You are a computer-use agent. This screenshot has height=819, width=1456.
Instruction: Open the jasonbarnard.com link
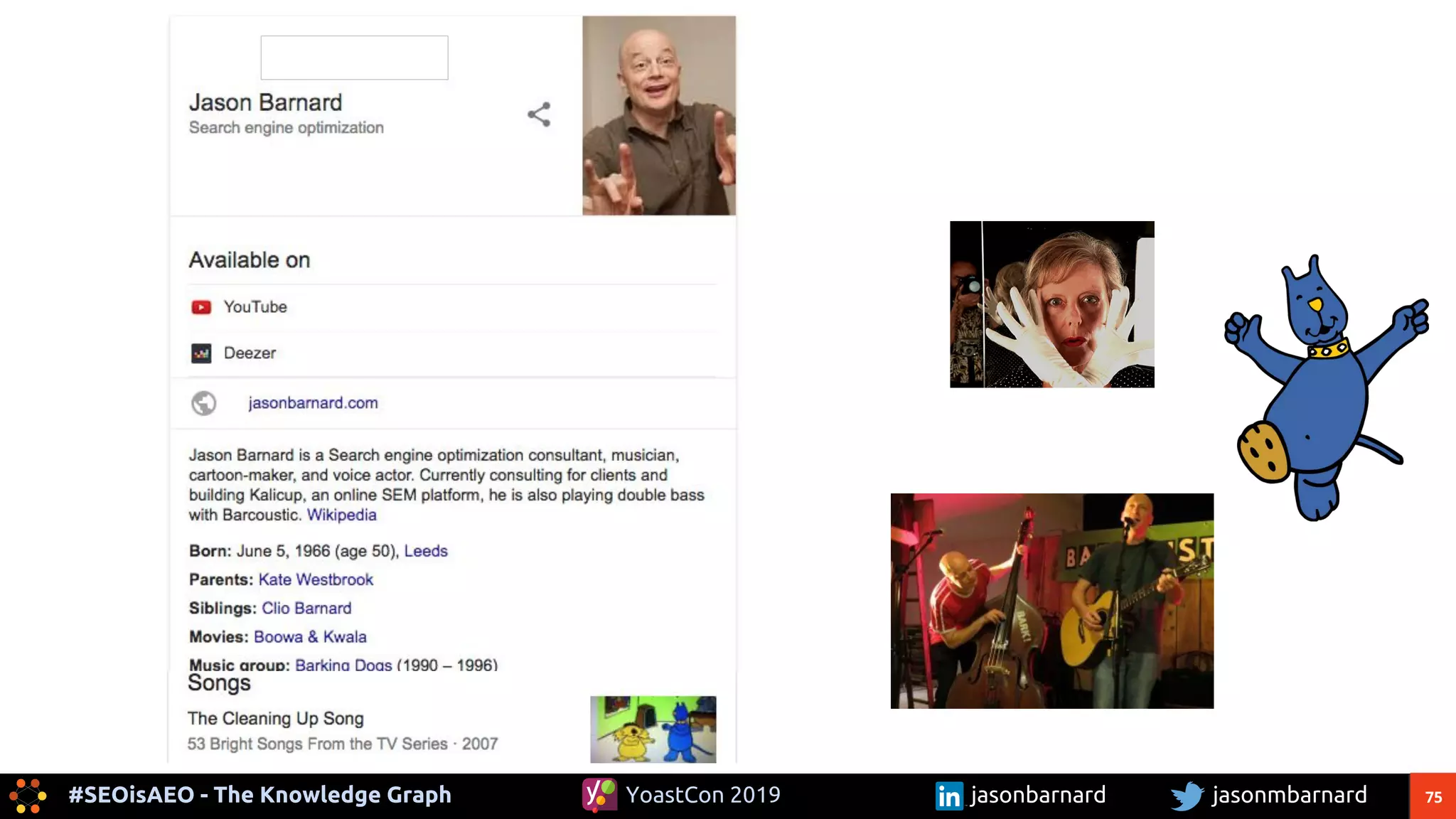pos(313,403)
